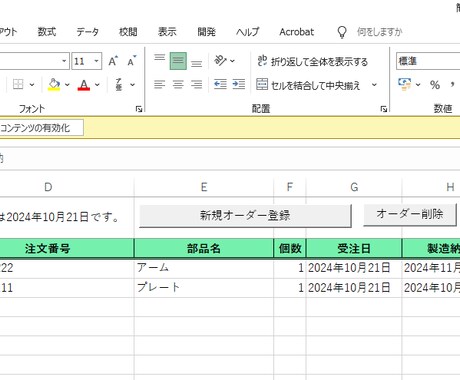The image size is (460, 380).
Task: Switch to the 表示 tab
Action: (167, 32)
